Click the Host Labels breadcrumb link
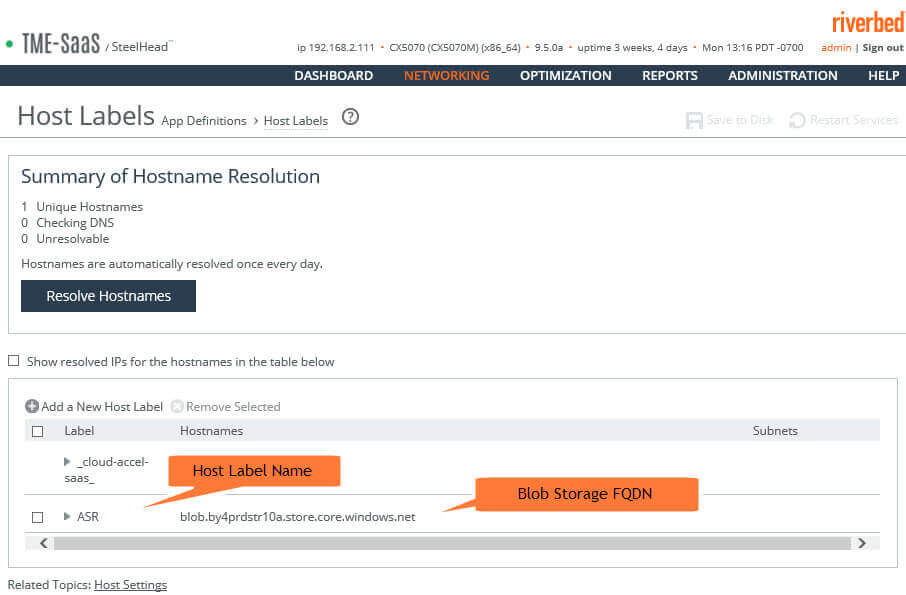Viewport: 906px width, 595px height. click(x=296, y=121)
